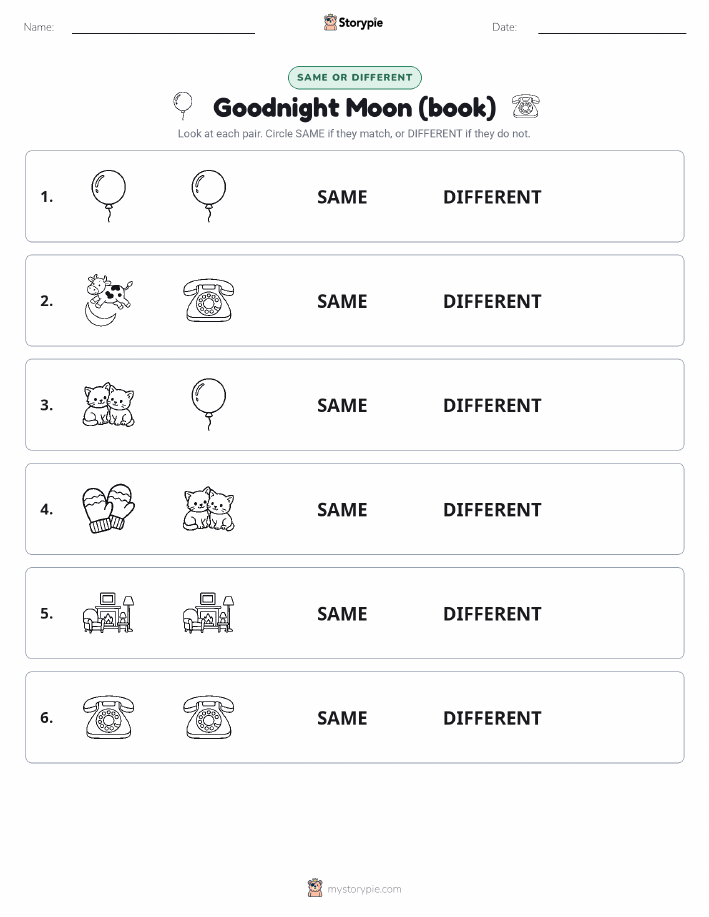Click the kittens picture in row 4
The image size is (709, 917).
209,509
